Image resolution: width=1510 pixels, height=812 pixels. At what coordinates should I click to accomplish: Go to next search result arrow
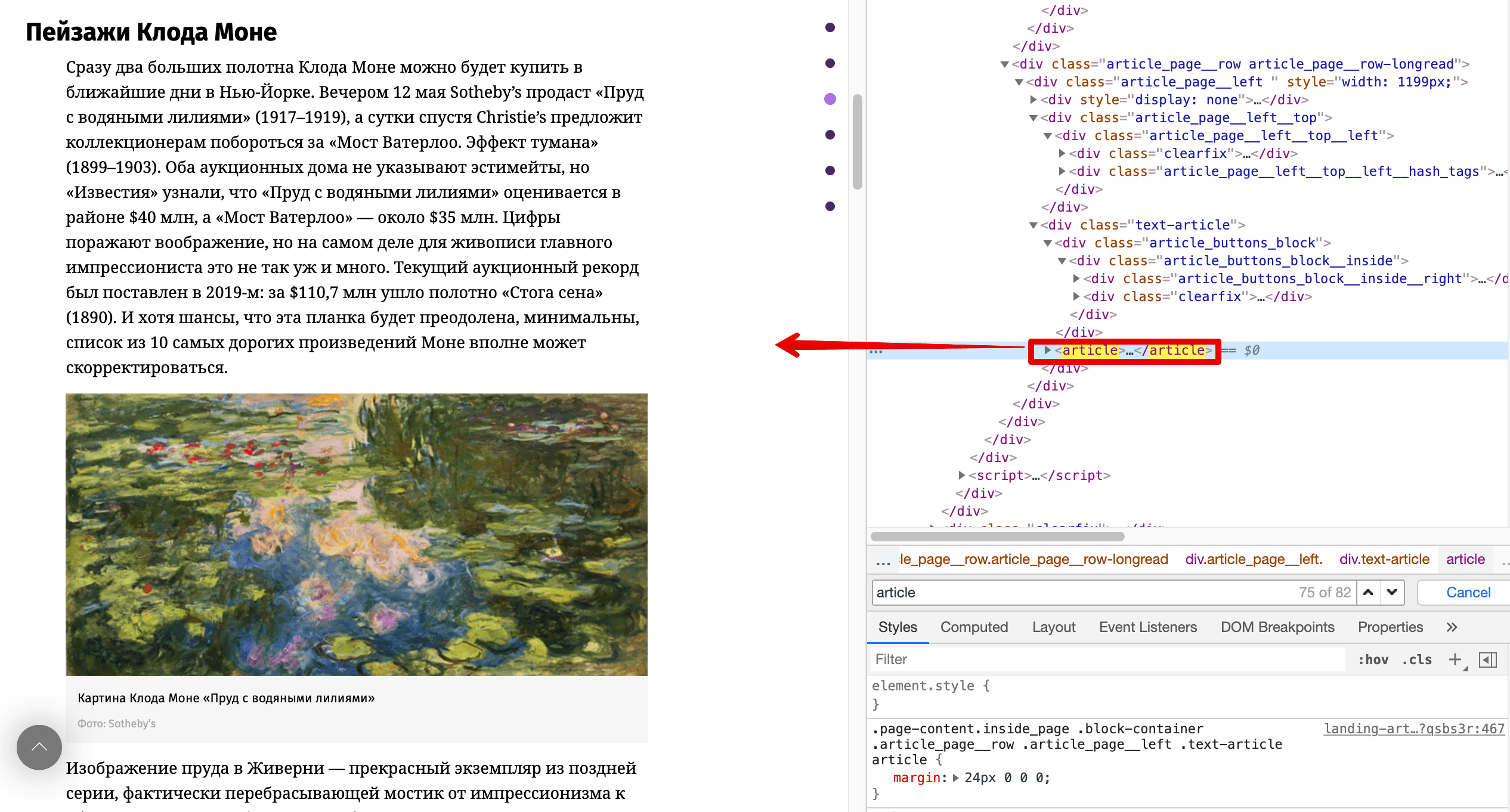pyautogui.click(x=1392, y=593)
